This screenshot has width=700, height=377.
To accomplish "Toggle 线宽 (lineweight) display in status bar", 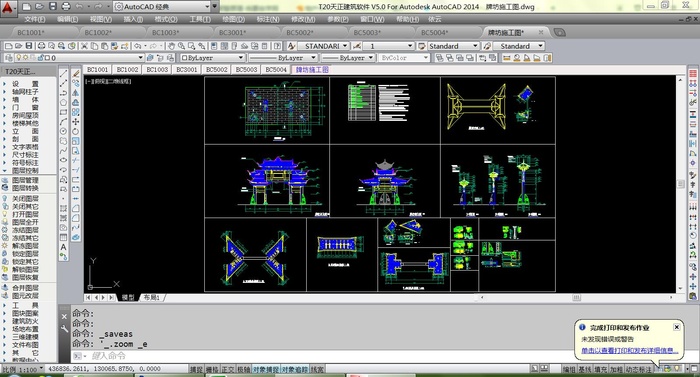I will pos(317,369).
